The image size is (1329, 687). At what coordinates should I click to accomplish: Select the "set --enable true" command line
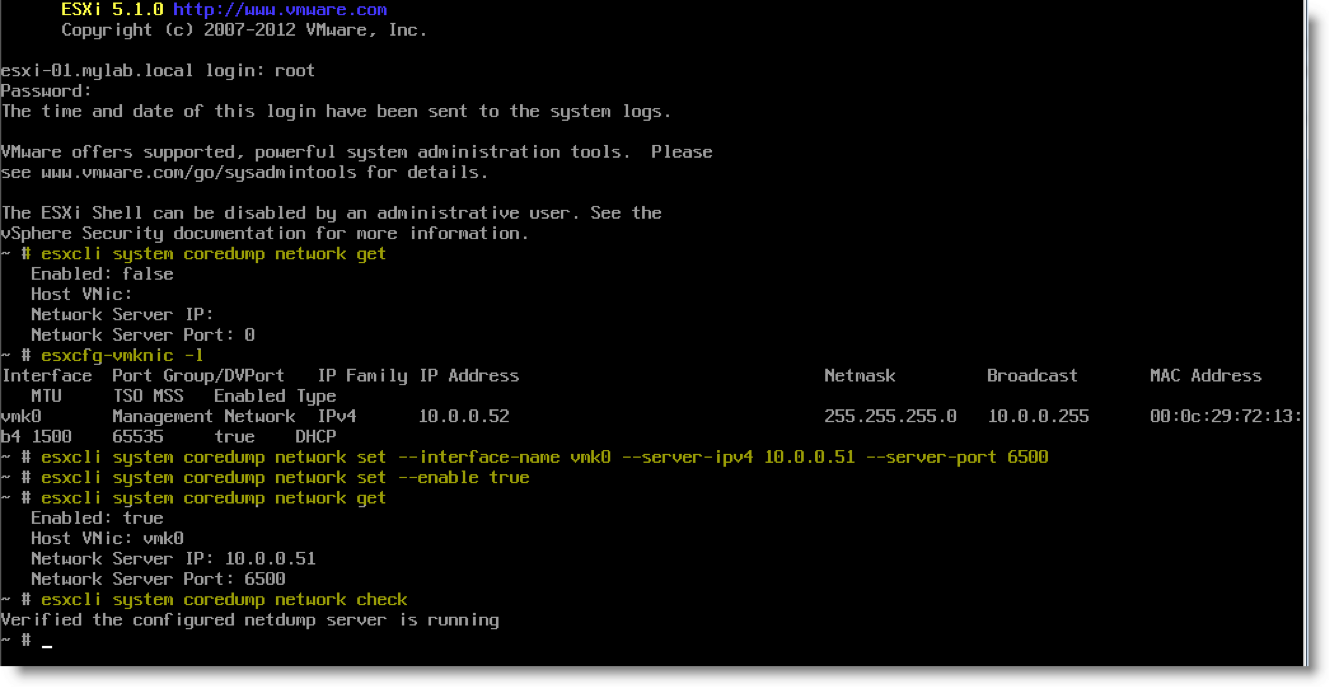click(285, 477)
